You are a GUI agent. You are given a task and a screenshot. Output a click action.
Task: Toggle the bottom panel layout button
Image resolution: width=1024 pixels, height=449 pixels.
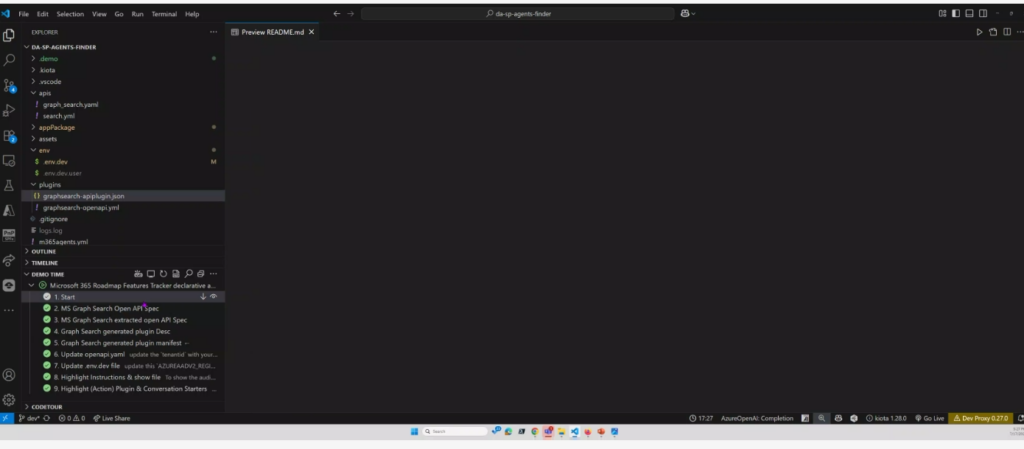[x=969, y=14]
